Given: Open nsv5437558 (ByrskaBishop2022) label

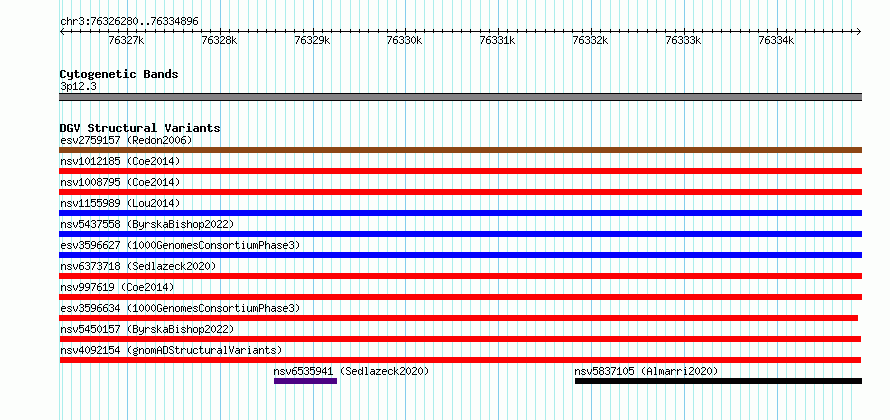Looking at the screenshot, I should (x=147, y=224).
